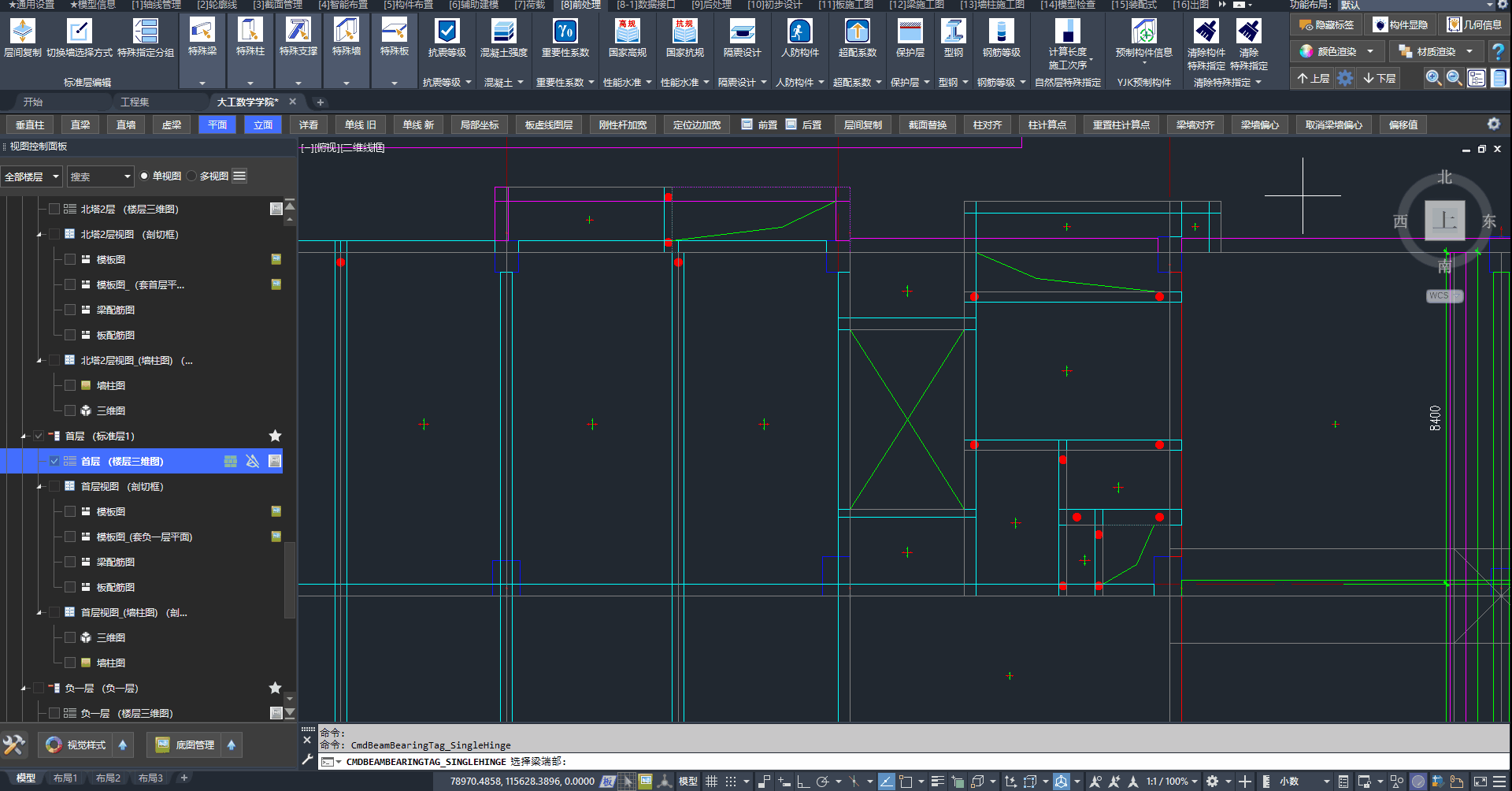
Task: Click the 柱对齐 button
Action: (x=987, y=124)
